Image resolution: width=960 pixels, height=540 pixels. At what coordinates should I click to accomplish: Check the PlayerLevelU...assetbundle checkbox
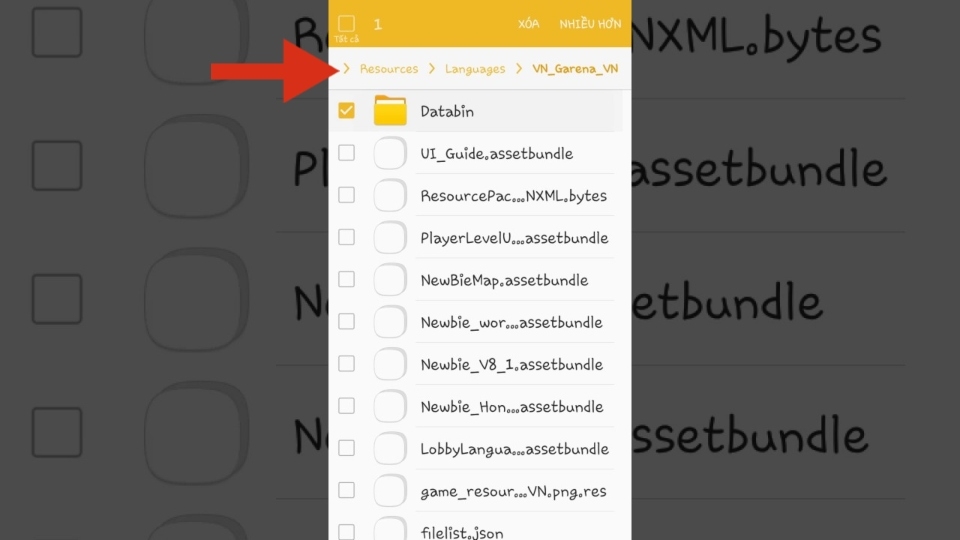pos(347,238)
